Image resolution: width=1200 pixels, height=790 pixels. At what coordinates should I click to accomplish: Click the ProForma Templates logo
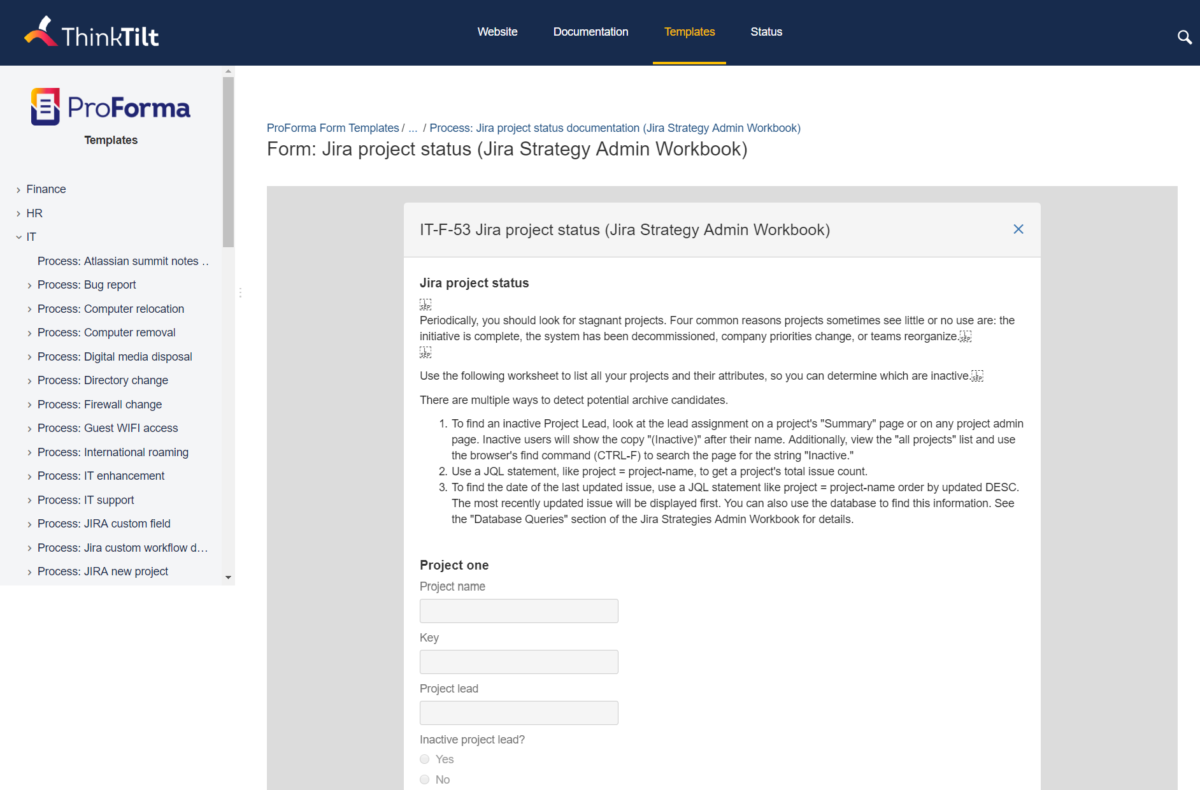pyautogui.click(x=110, y=106)
